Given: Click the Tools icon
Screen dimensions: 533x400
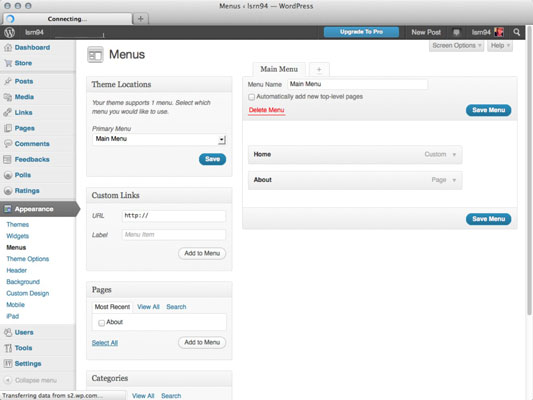Looking at the screenshot, I should pos(8,348).
